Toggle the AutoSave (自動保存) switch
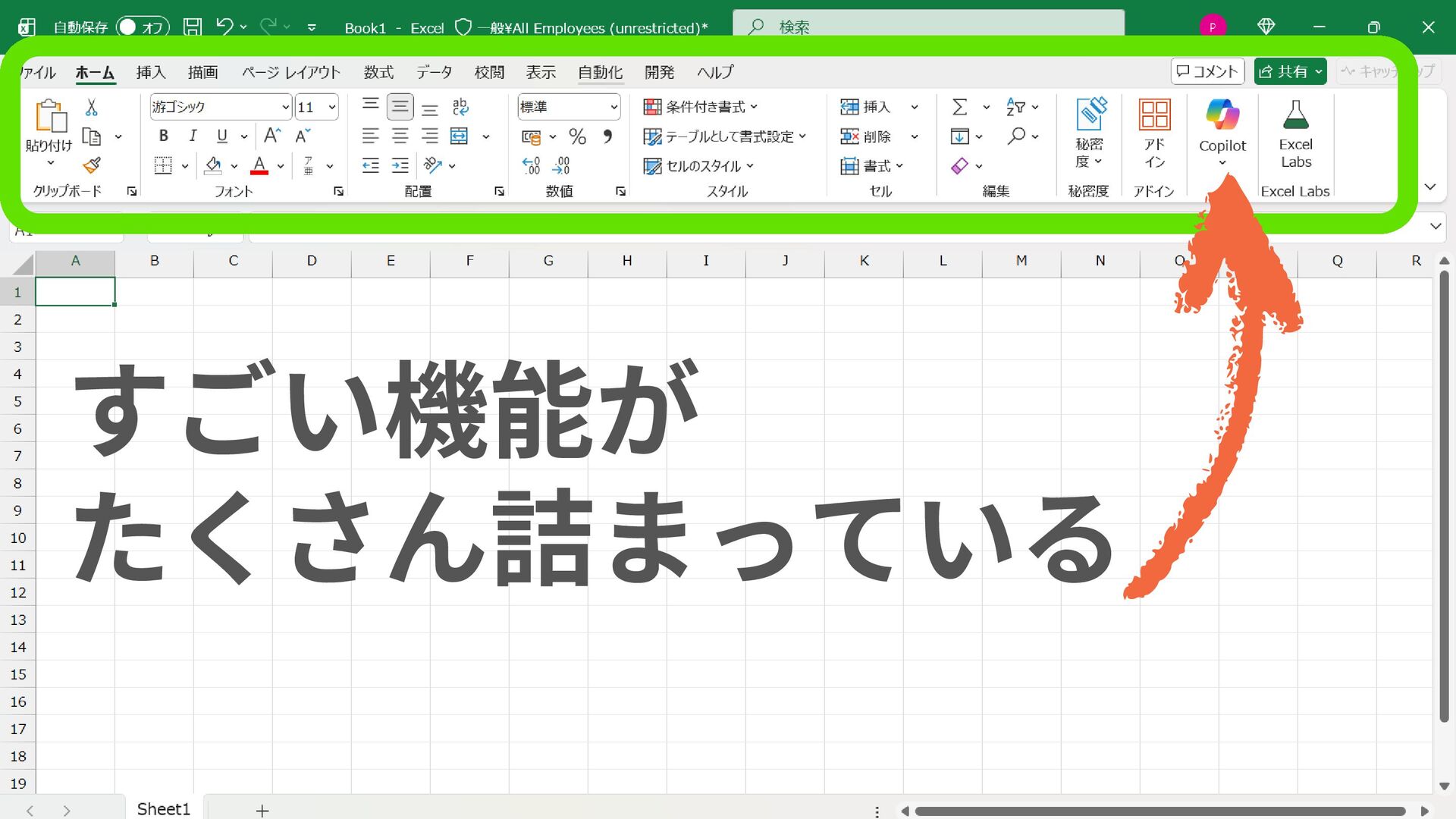This screenshot has height=819, width=1456. (x=143, y=27)
